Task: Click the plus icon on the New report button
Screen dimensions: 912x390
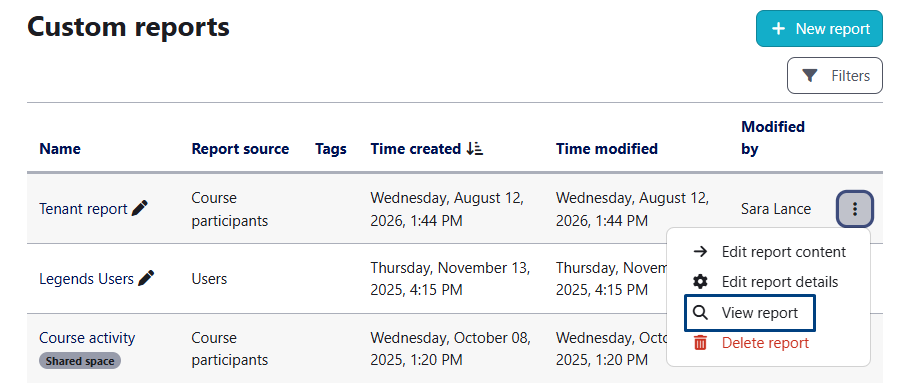Action: pos(778,28)
